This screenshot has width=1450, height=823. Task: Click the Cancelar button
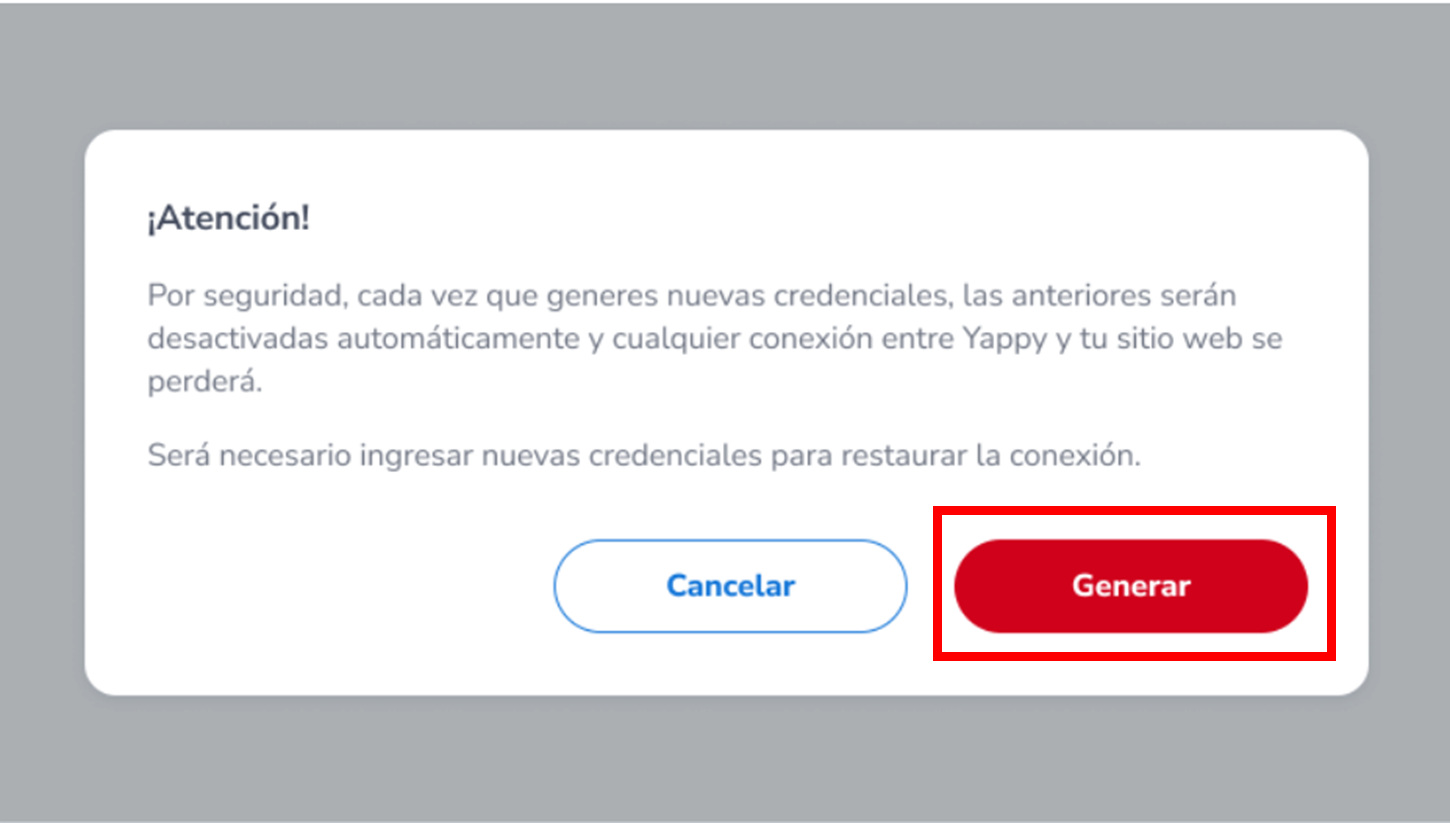click(x=730, y=586)
